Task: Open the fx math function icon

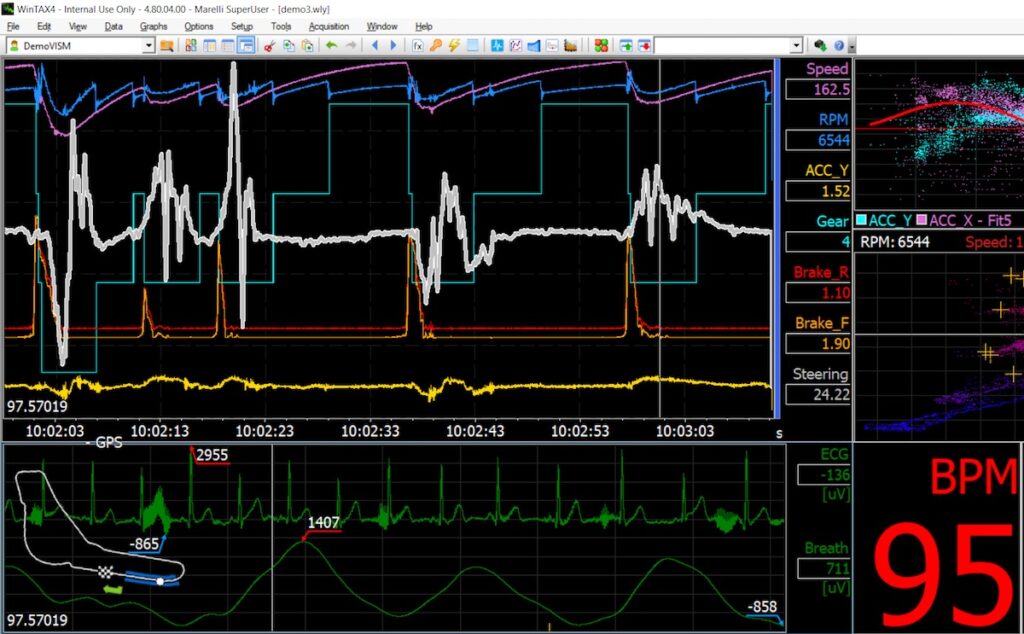Action: (x=417, y=46)
